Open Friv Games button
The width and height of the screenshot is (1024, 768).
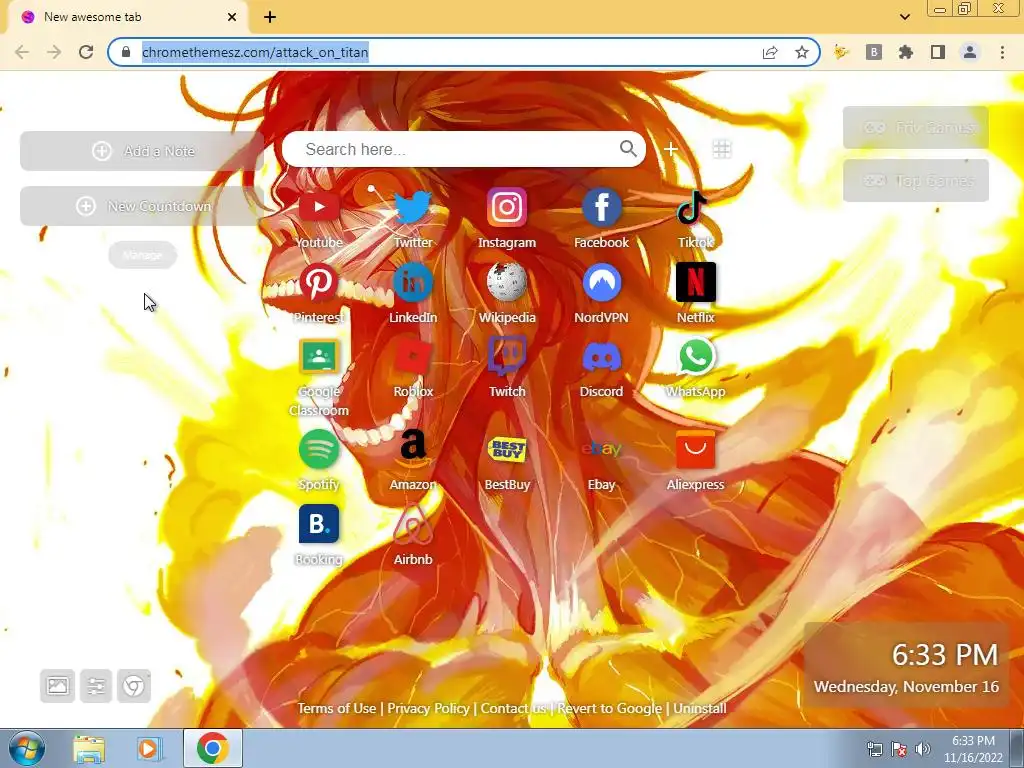(x=916, y=127)
